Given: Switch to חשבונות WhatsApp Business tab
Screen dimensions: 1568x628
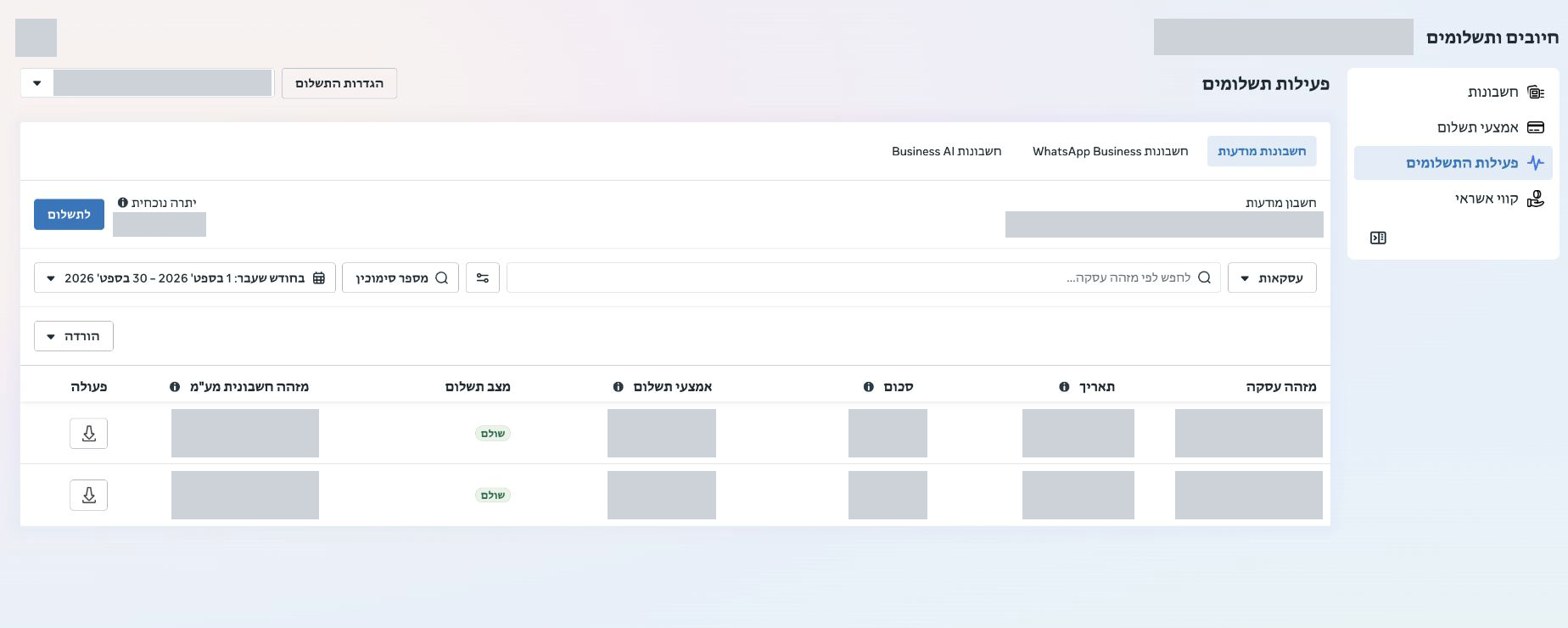Looking at the screenshot, I should [1110, 151].
